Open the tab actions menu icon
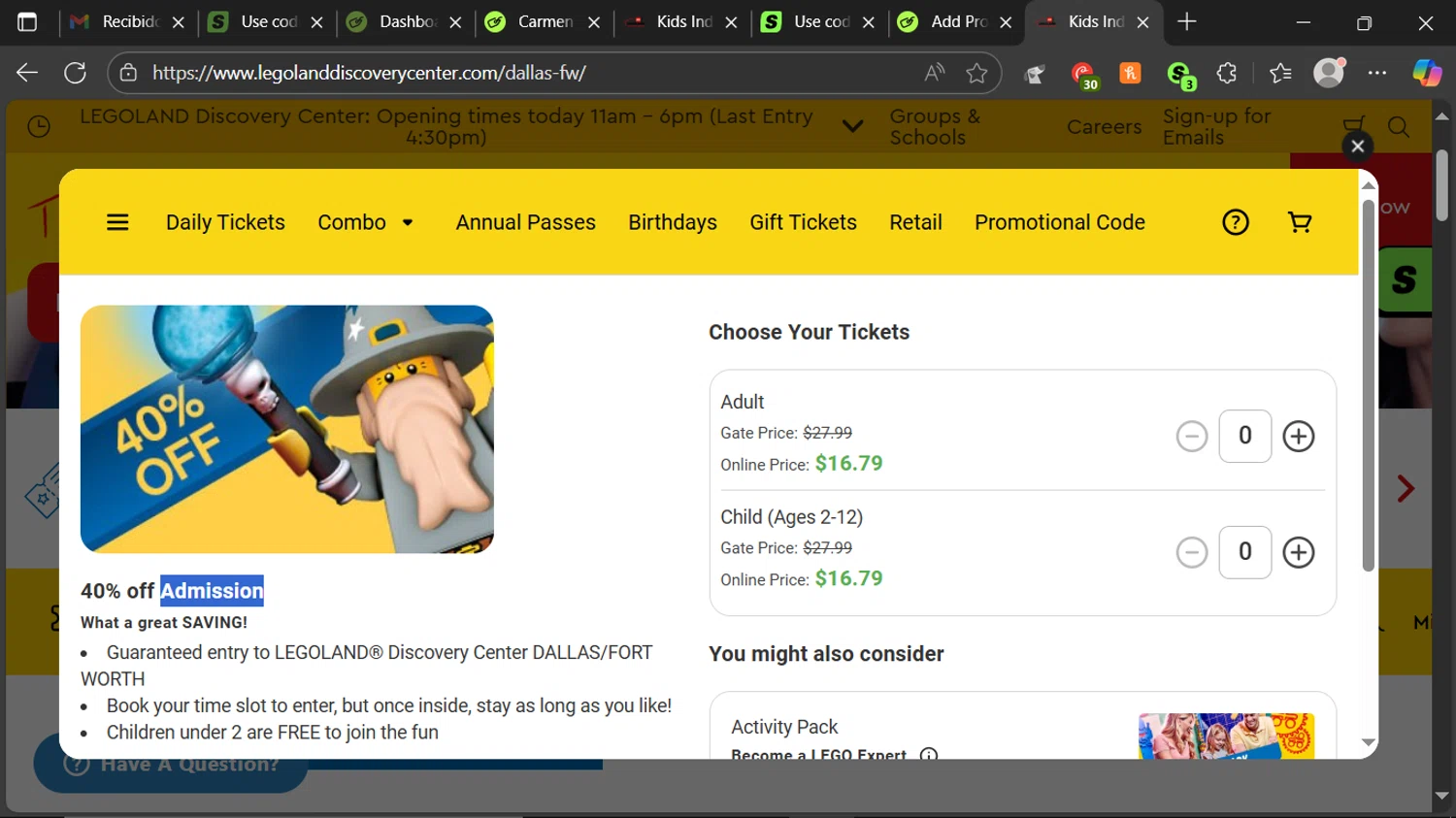1456x818 pixels. point(27,21)
